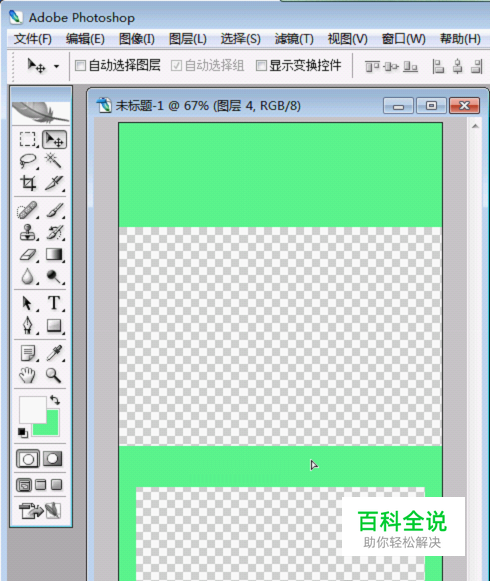Toggle the 自动选择组 checkbox
The image size is (490, 581).
click(176, 66)
